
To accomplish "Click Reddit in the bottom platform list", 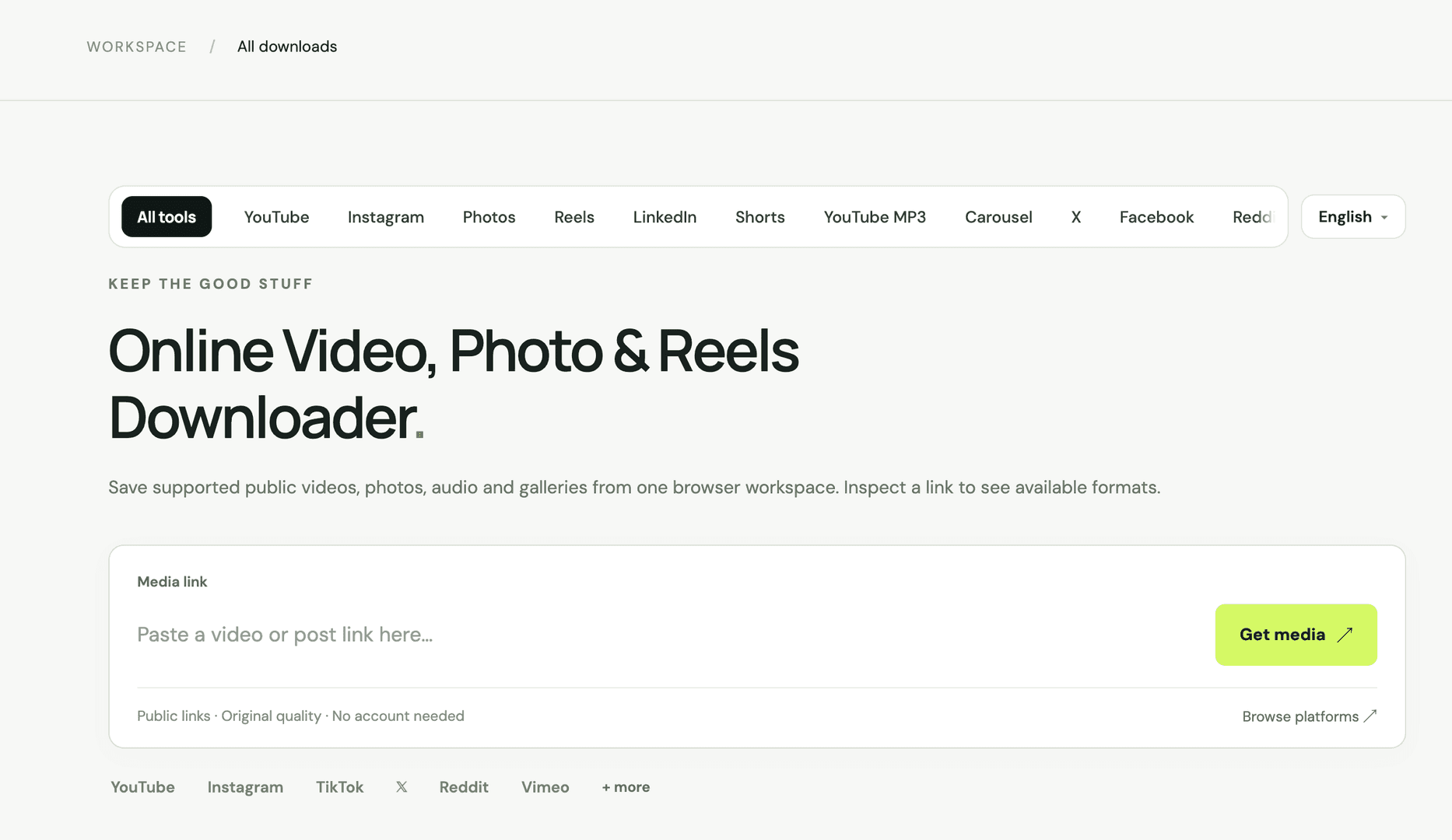I will coord(464,787).
